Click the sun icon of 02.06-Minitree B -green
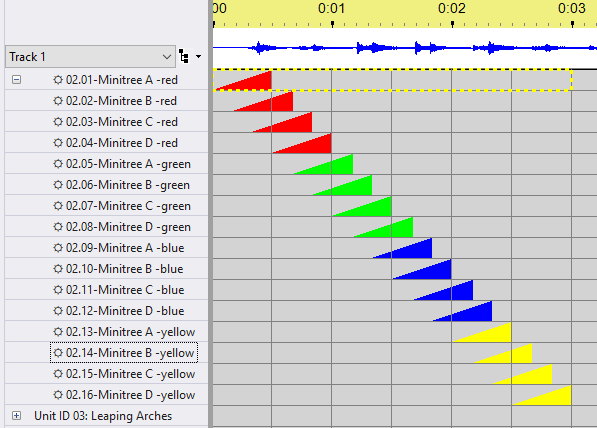The height and width of the screenshot is (428, 597). pyautogui.click(x=58, y=185)
